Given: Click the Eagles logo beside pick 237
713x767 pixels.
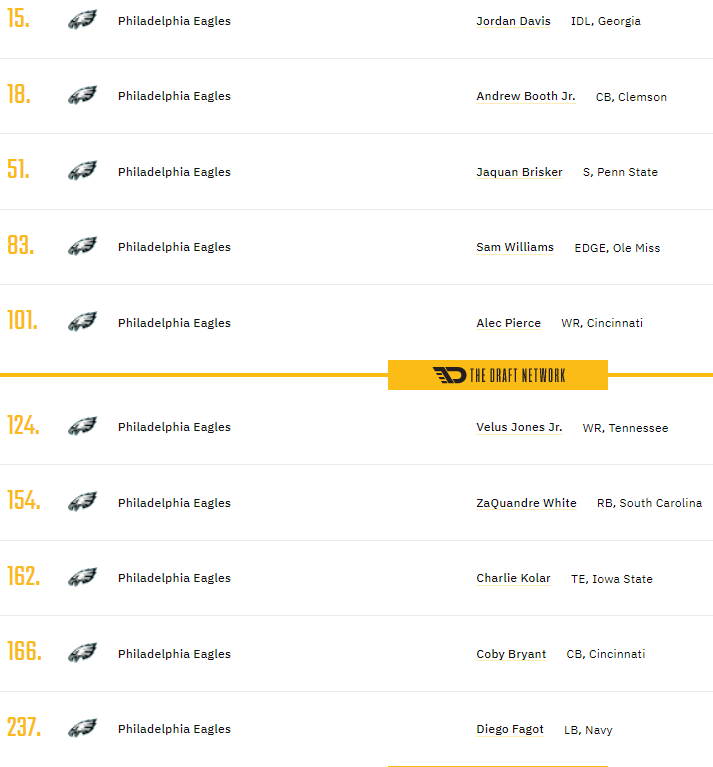Looking at the screenshot, I should 82,728.
